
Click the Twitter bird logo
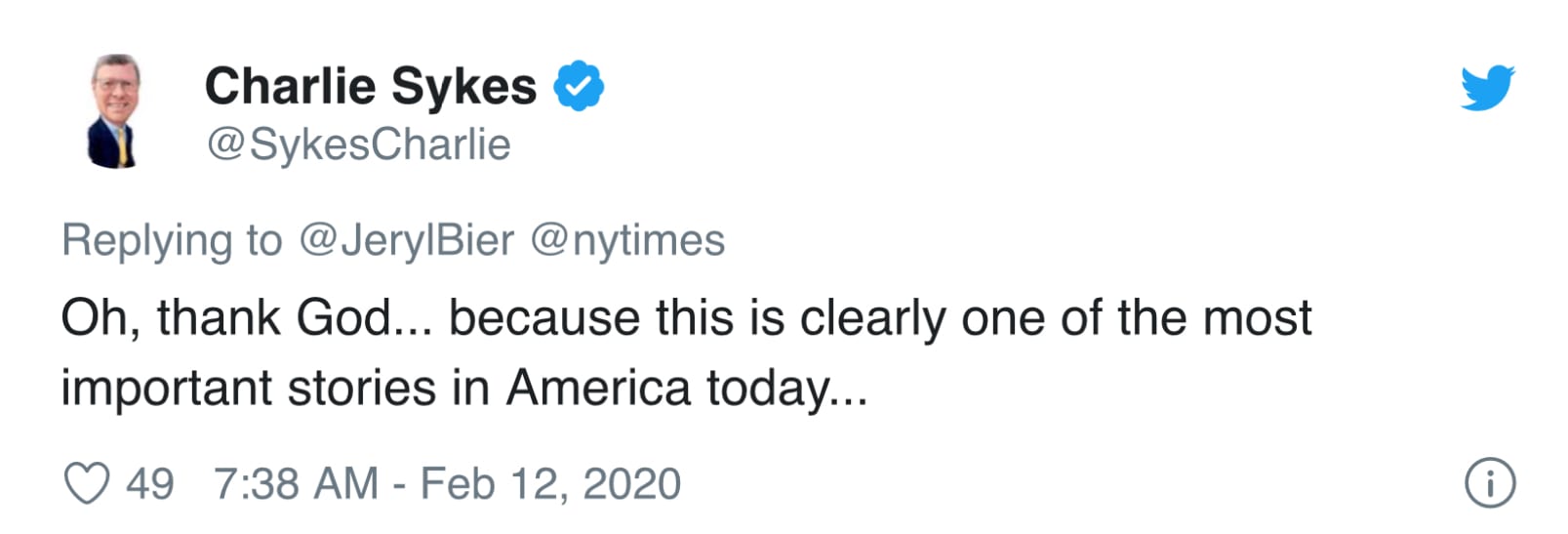click(1487, 88)
